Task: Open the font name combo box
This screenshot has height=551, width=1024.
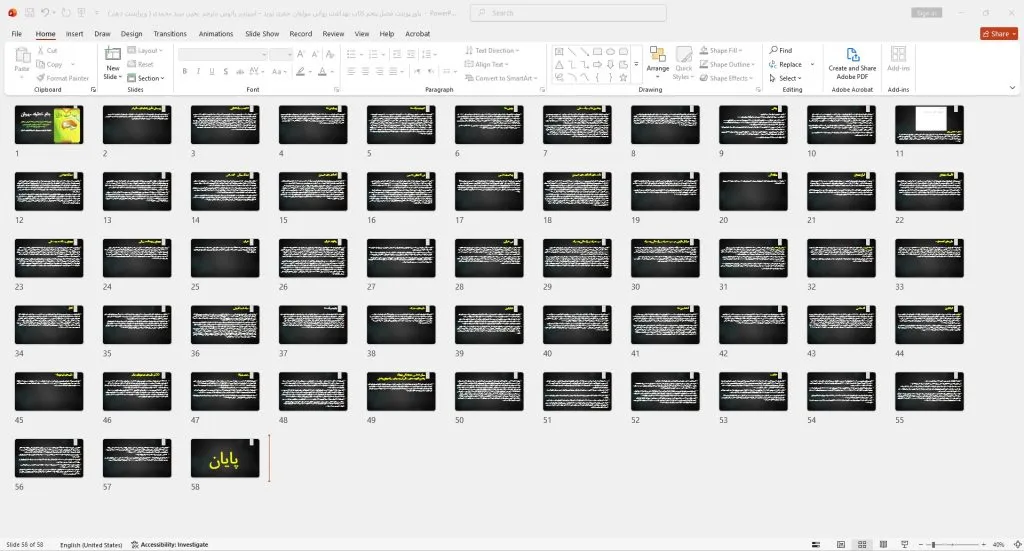Action: pos(223,54)
